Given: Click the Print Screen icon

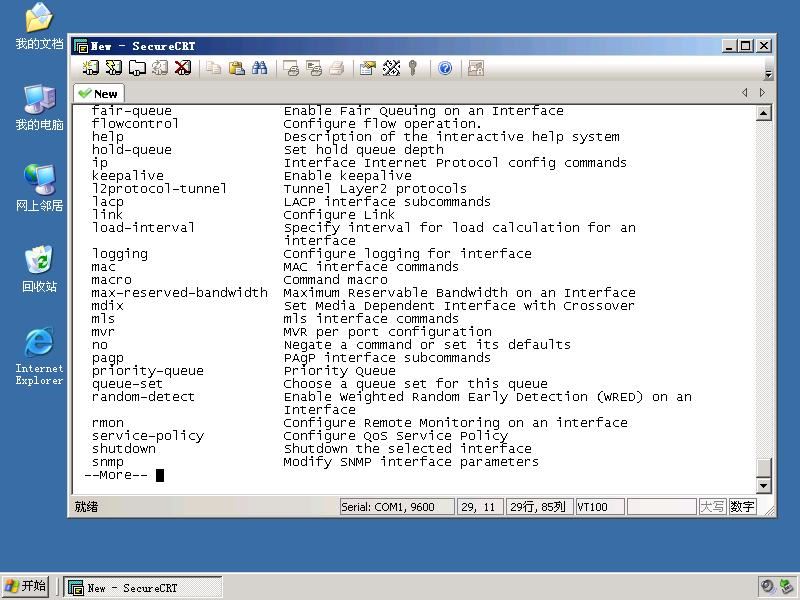Looking at the screenshot, I should tap(291, 68).
